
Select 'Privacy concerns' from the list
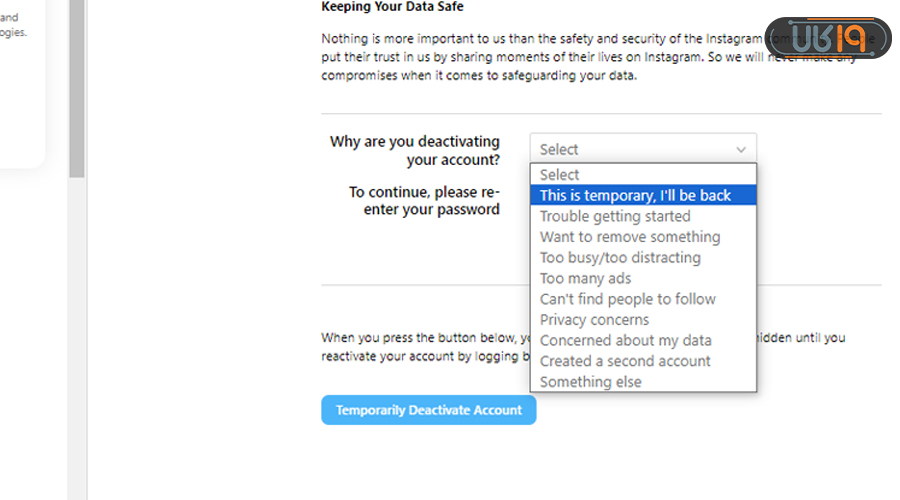pyautogui.click(x=595, y=320)
